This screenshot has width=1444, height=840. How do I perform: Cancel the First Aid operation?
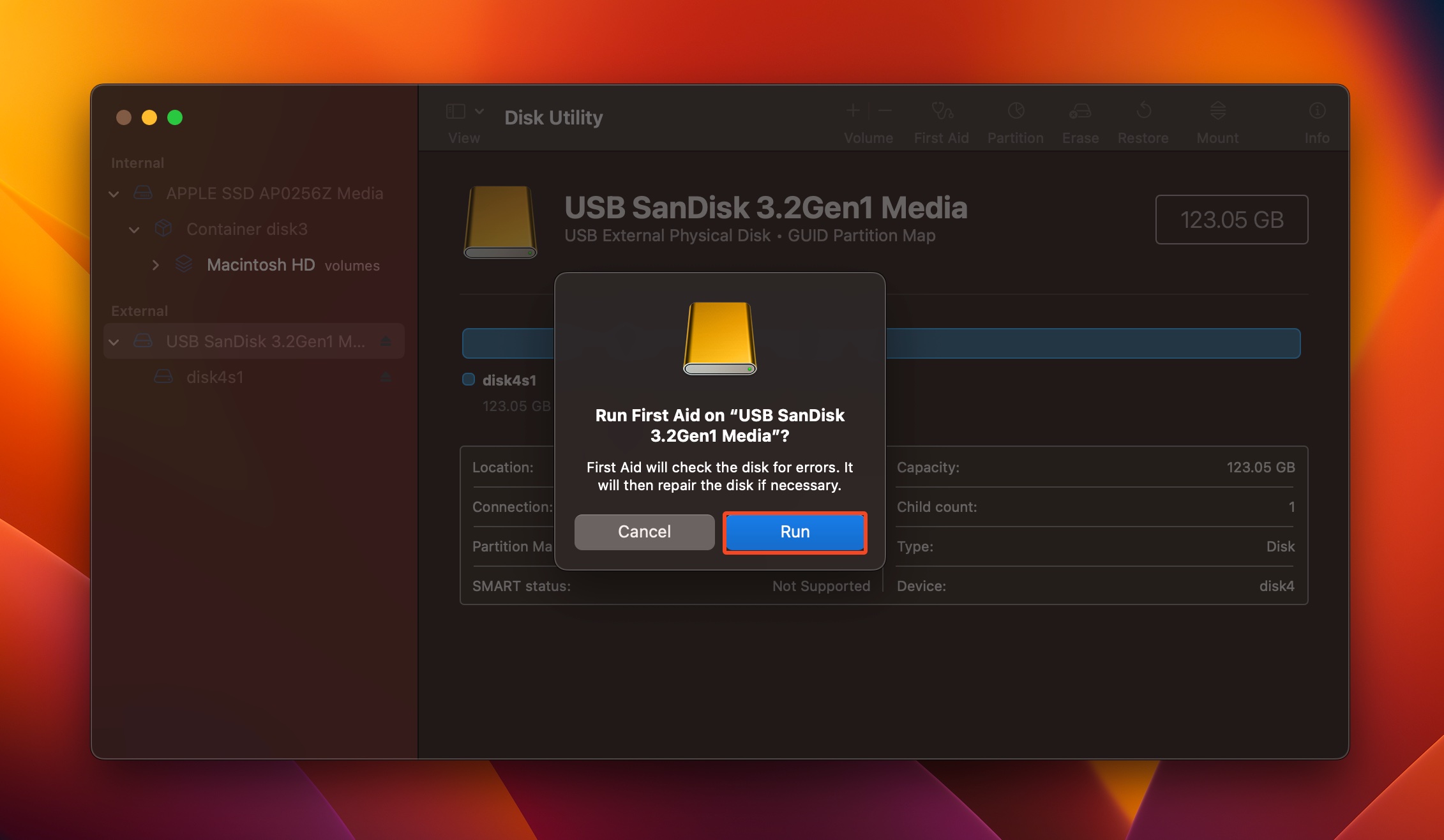pos(645,531)
